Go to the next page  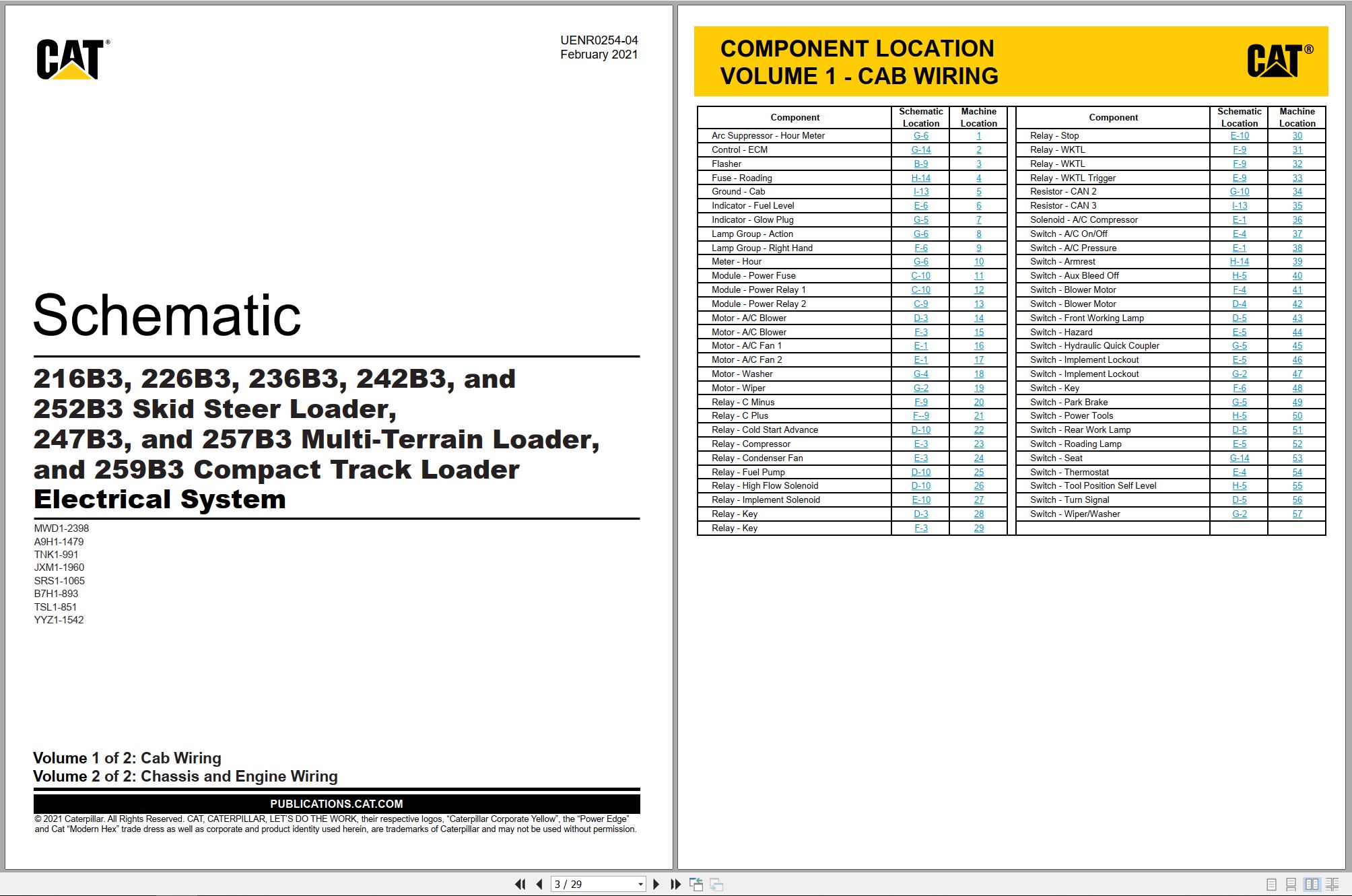(x=656, y=884)
